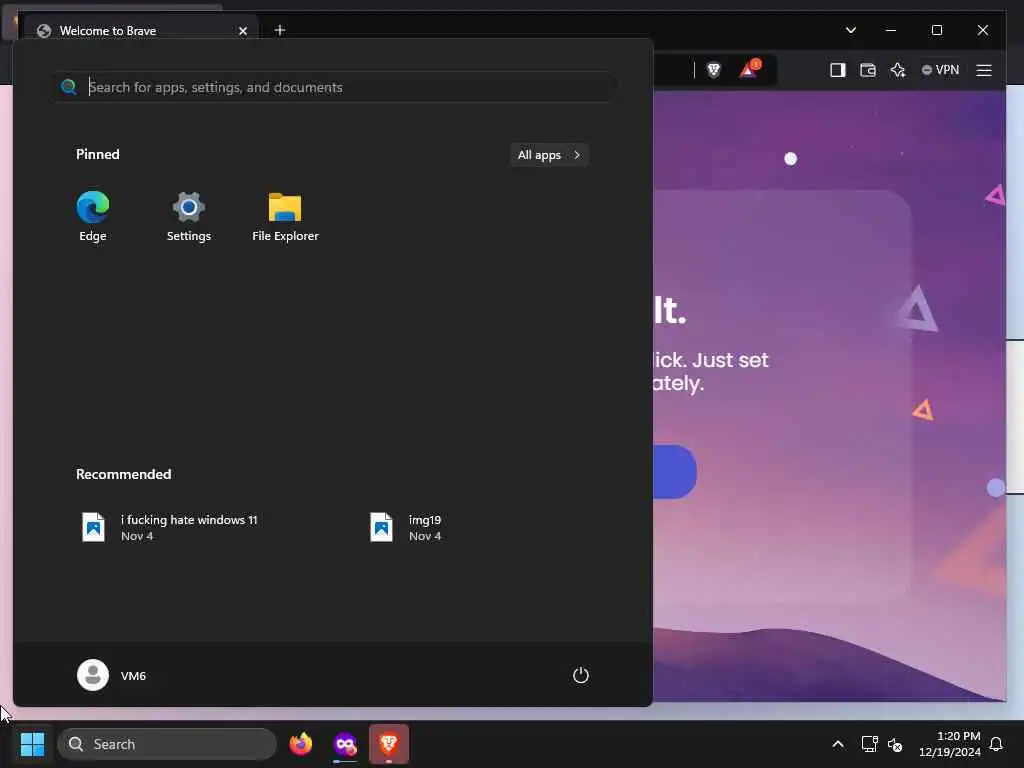
Task: Open the notifications bell icon
Action: click(x=996, y=744)
